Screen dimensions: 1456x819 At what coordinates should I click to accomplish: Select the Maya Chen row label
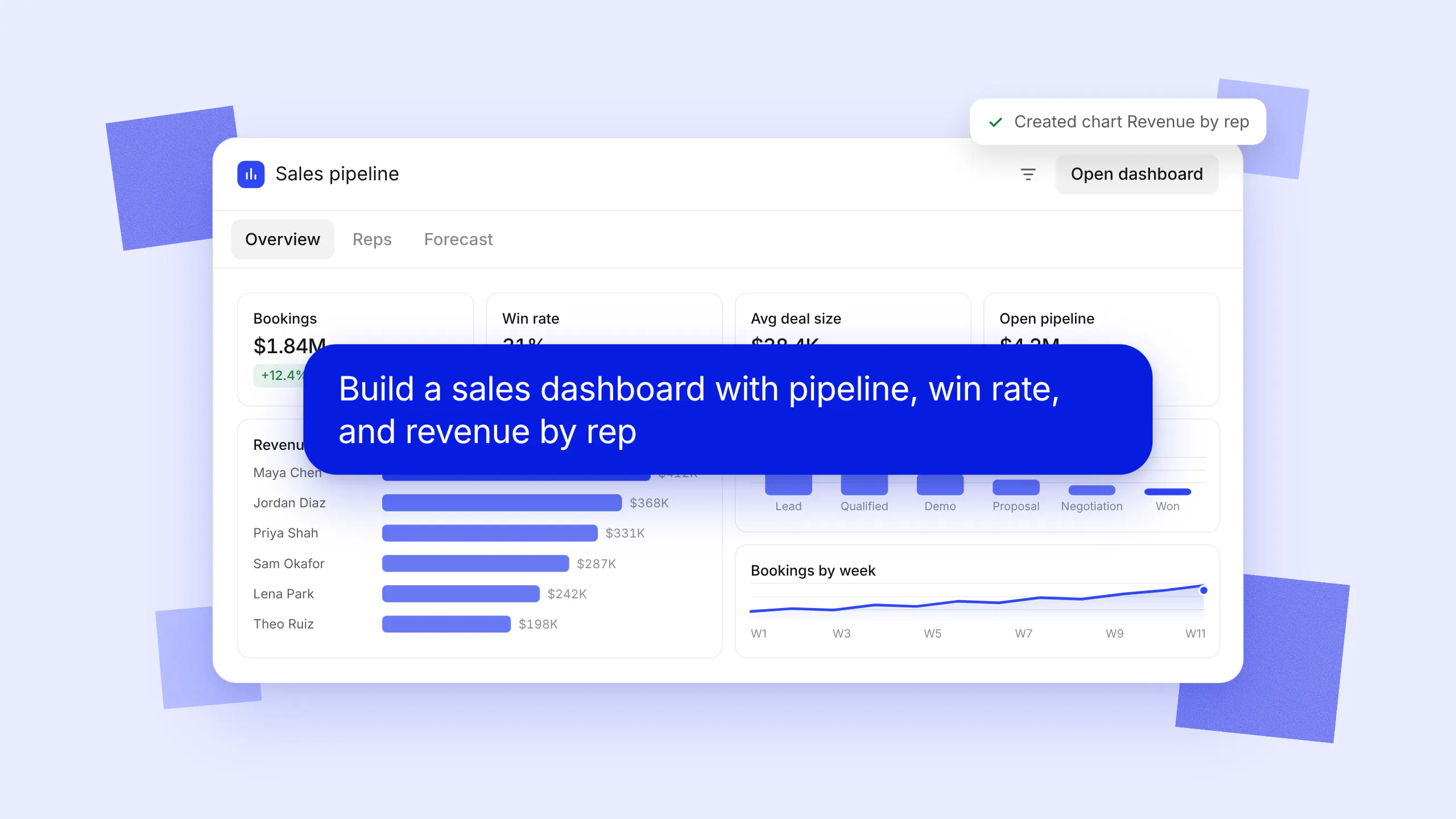(287, 473)
